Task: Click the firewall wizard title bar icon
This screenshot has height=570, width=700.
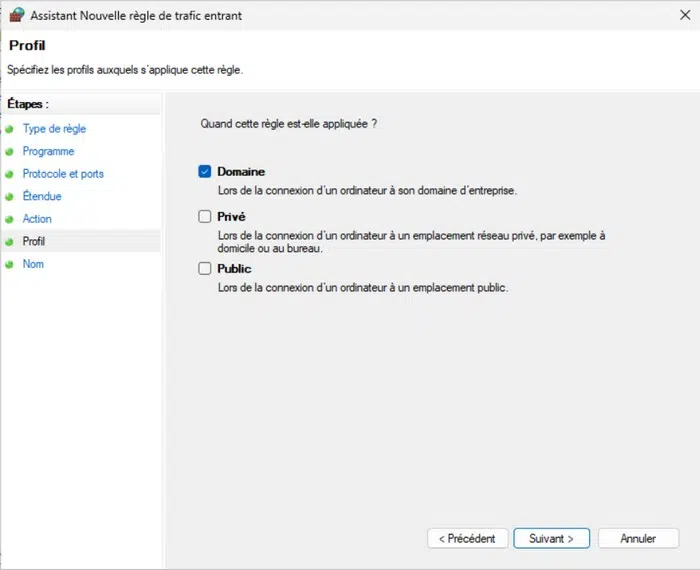Action: [x=16, y=15]
